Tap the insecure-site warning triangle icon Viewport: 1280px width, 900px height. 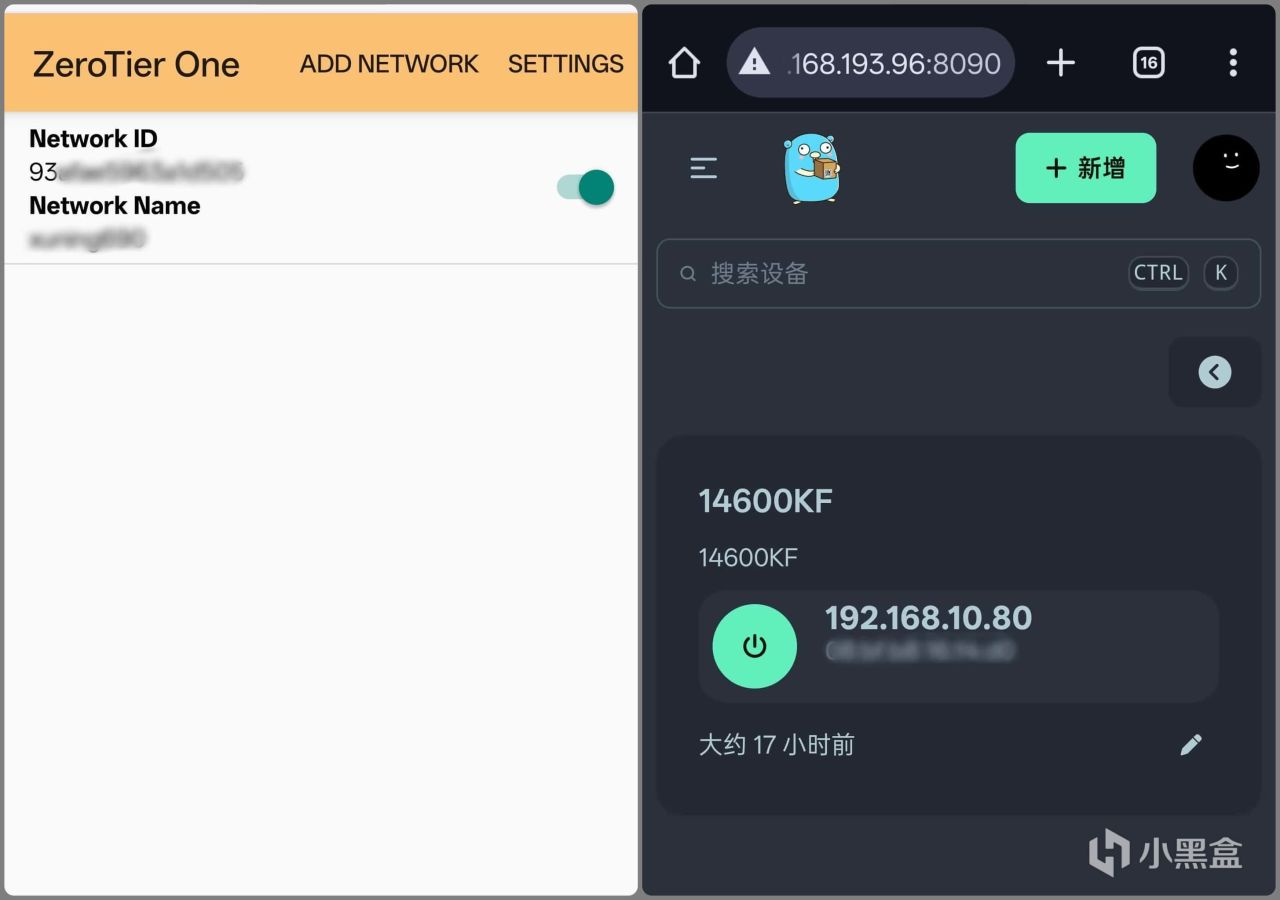754,63
